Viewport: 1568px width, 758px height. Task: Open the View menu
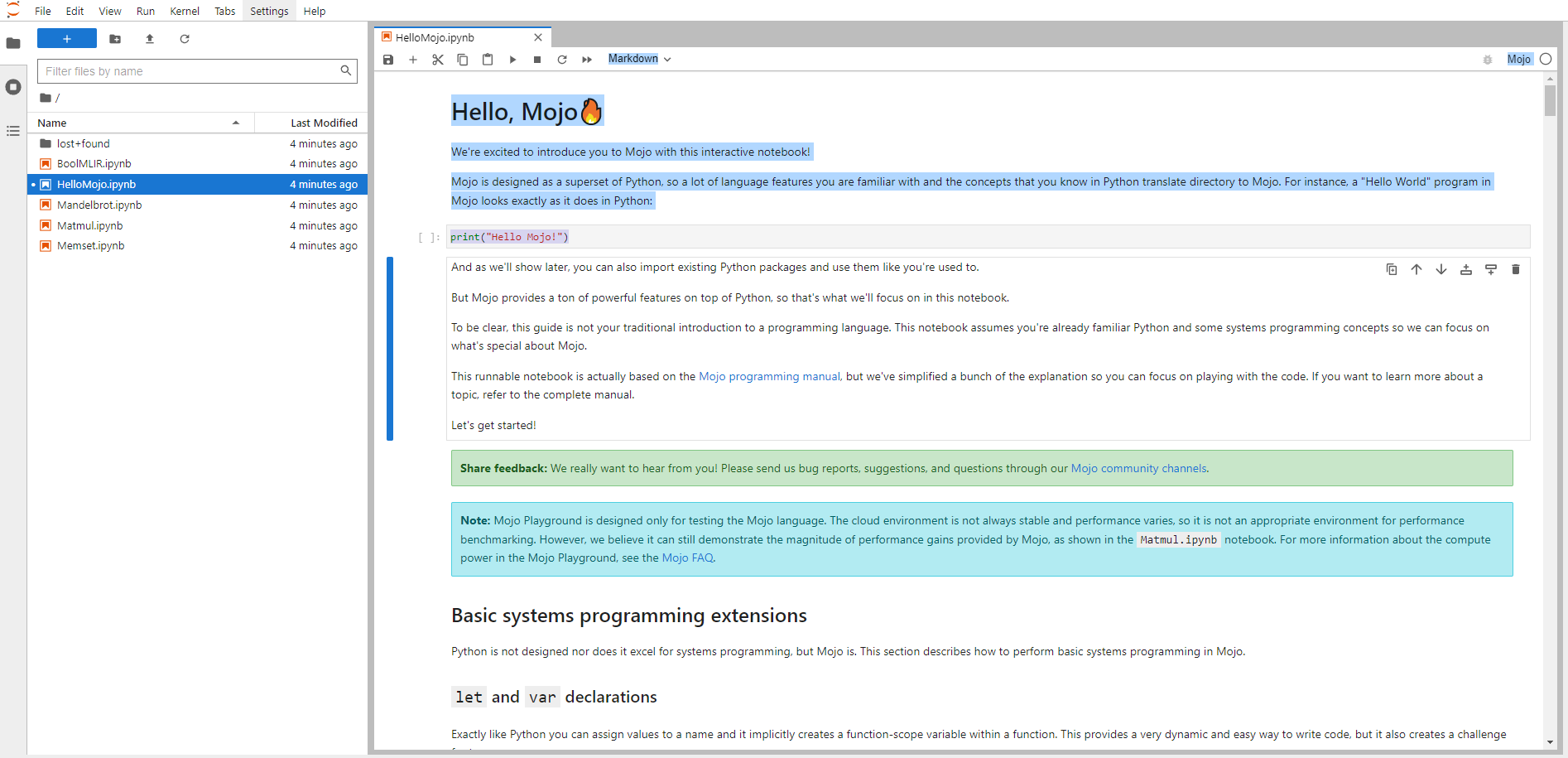[x=110, y=11]
